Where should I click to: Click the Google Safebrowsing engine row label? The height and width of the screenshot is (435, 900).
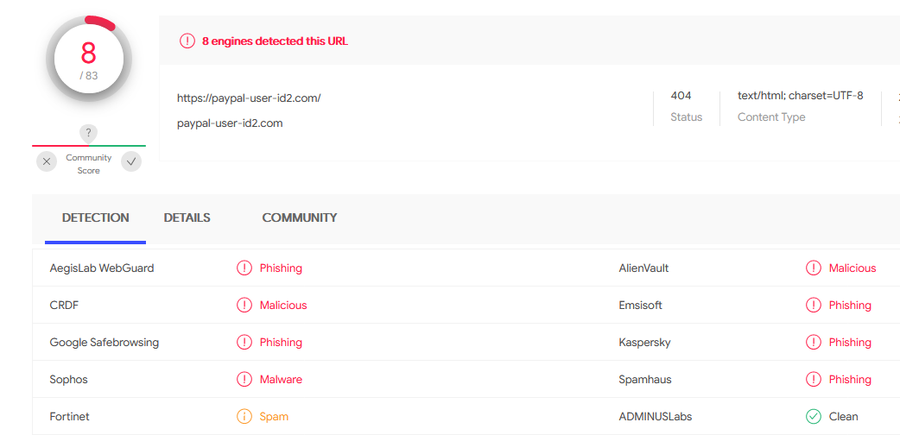pyautogui.click(x=104, y=343)
